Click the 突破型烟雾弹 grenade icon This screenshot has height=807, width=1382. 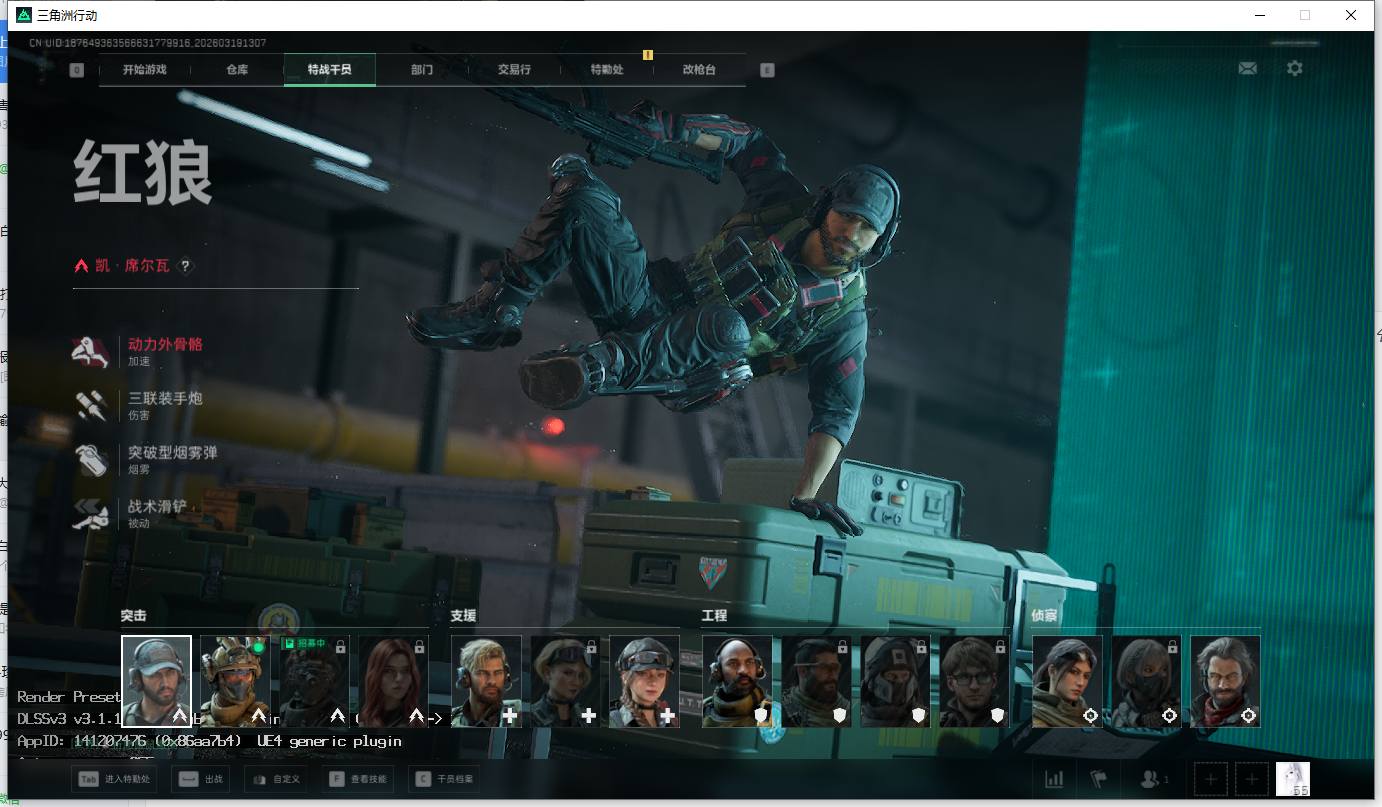[91, 460]
